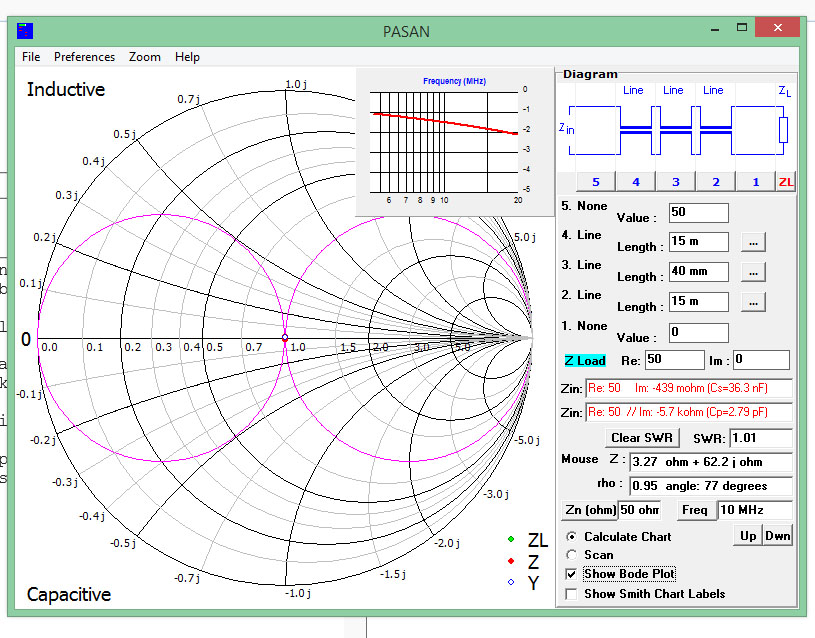This screenshot has height=638, width=815.
Task: Click the parallel Zin result field
Action: 689,412
